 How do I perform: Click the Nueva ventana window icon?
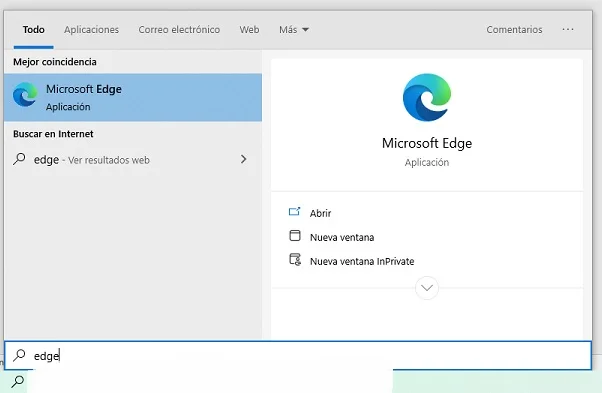[x=294, y=235]
